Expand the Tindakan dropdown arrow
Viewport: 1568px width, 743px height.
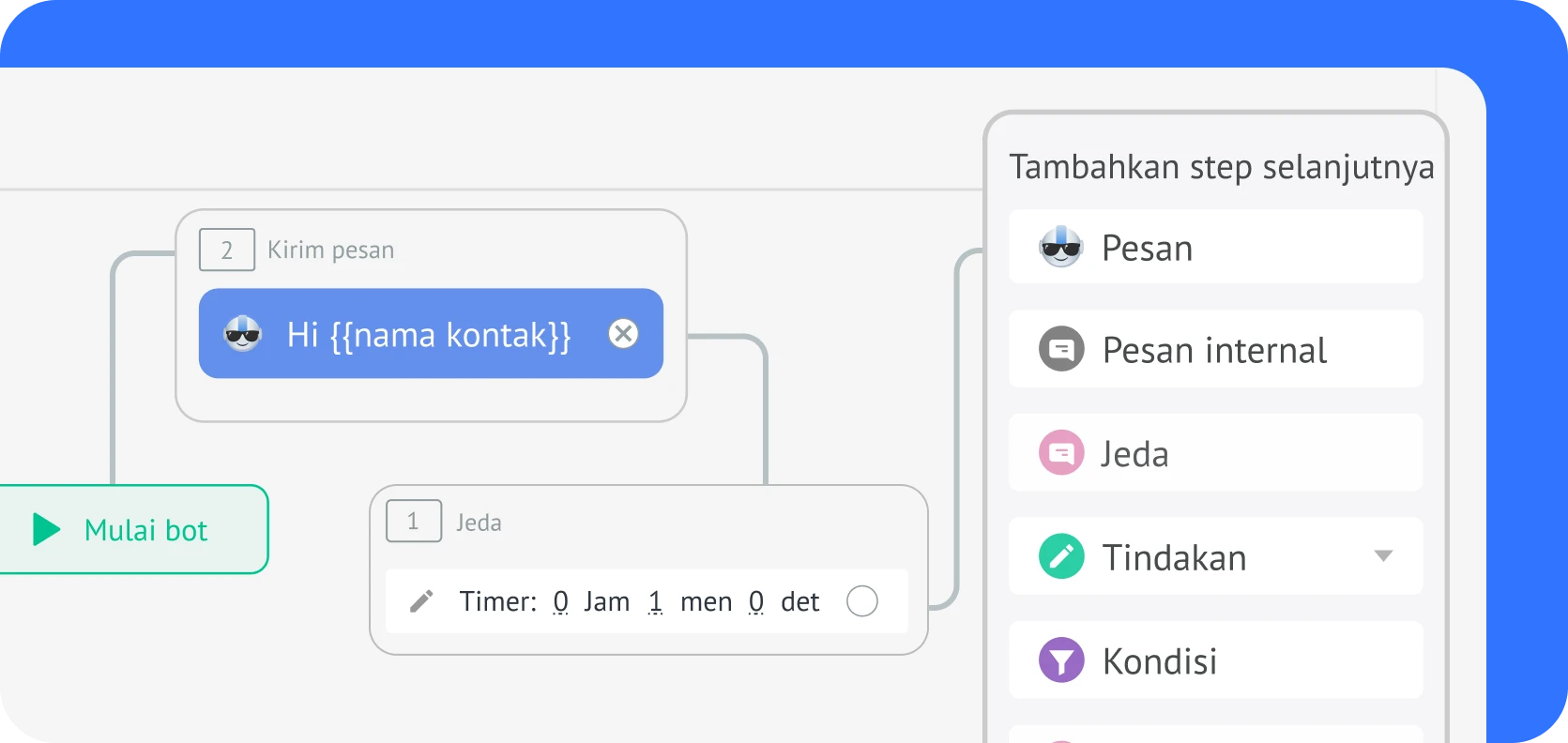(x=1382, y=556)
